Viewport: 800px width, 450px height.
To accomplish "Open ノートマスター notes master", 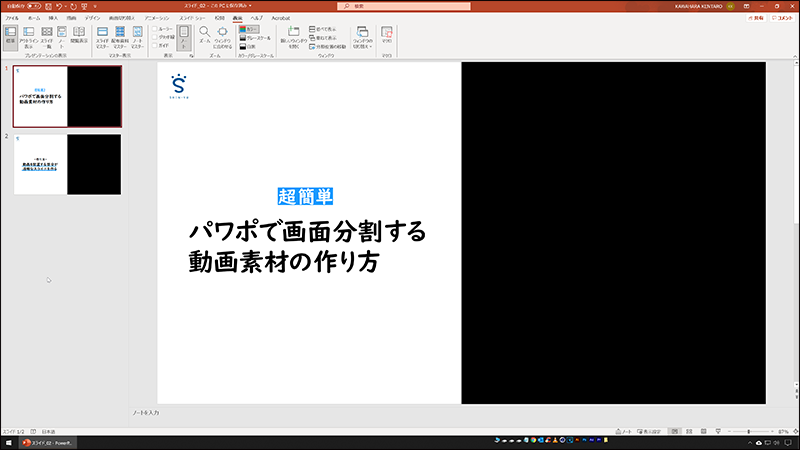I will 138,38.
